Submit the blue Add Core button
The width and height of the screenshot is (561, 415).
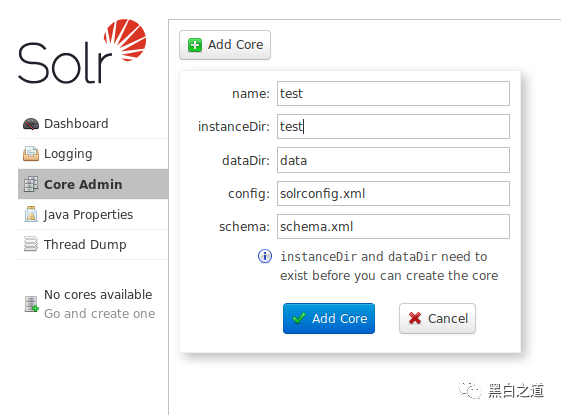tap(329, 318)
